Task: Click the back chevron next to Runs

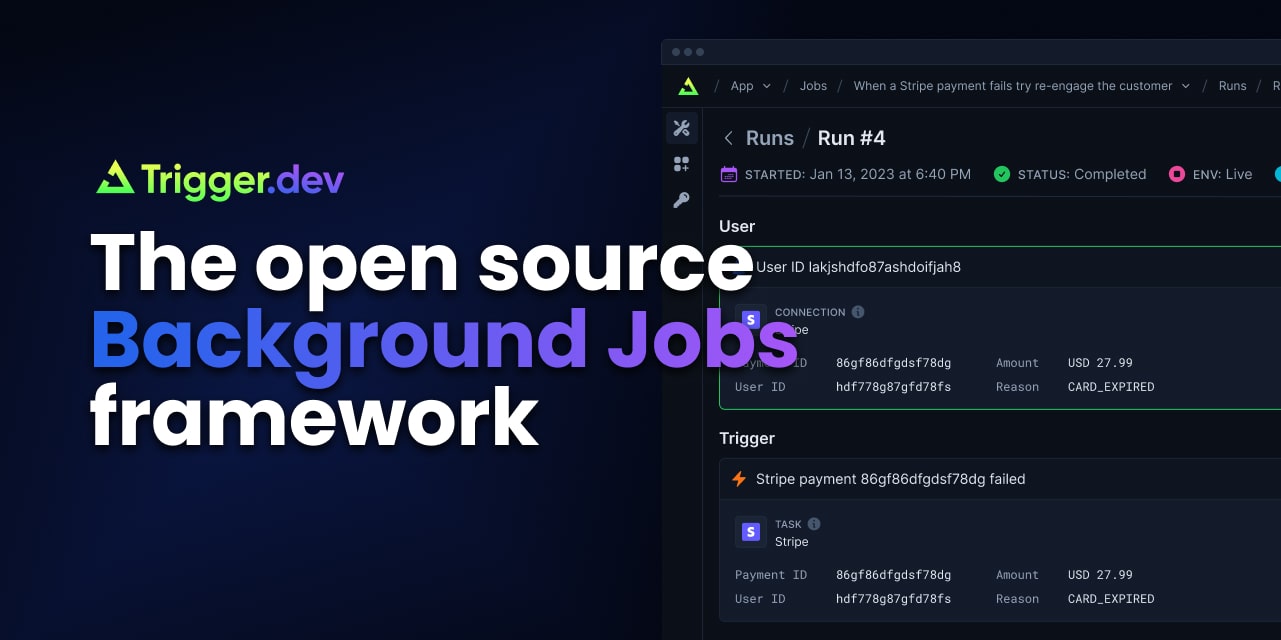Action: pos(729,138)
